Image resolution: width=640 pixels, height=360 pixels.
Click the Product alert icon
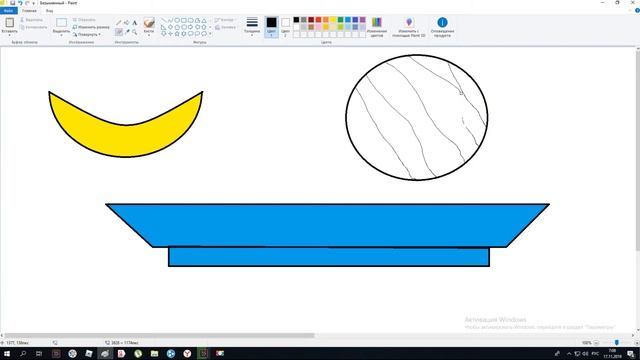point(442,22)
